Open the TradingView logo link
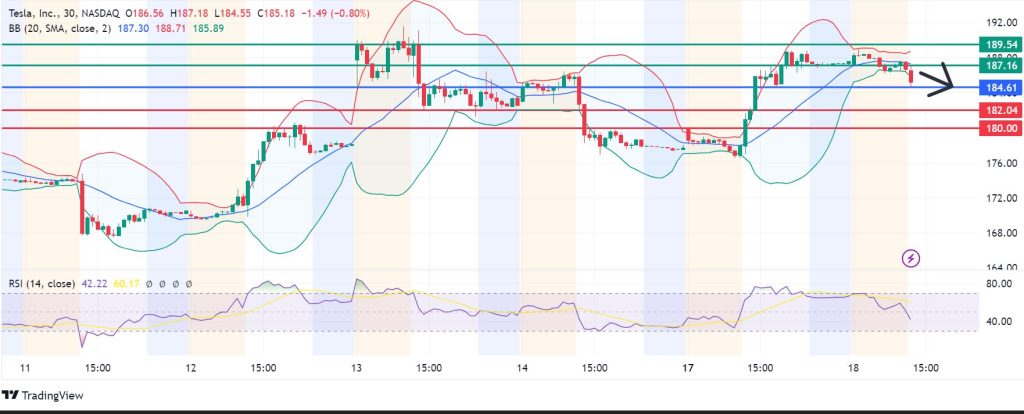1024x414 pixels. click(42, 396)
